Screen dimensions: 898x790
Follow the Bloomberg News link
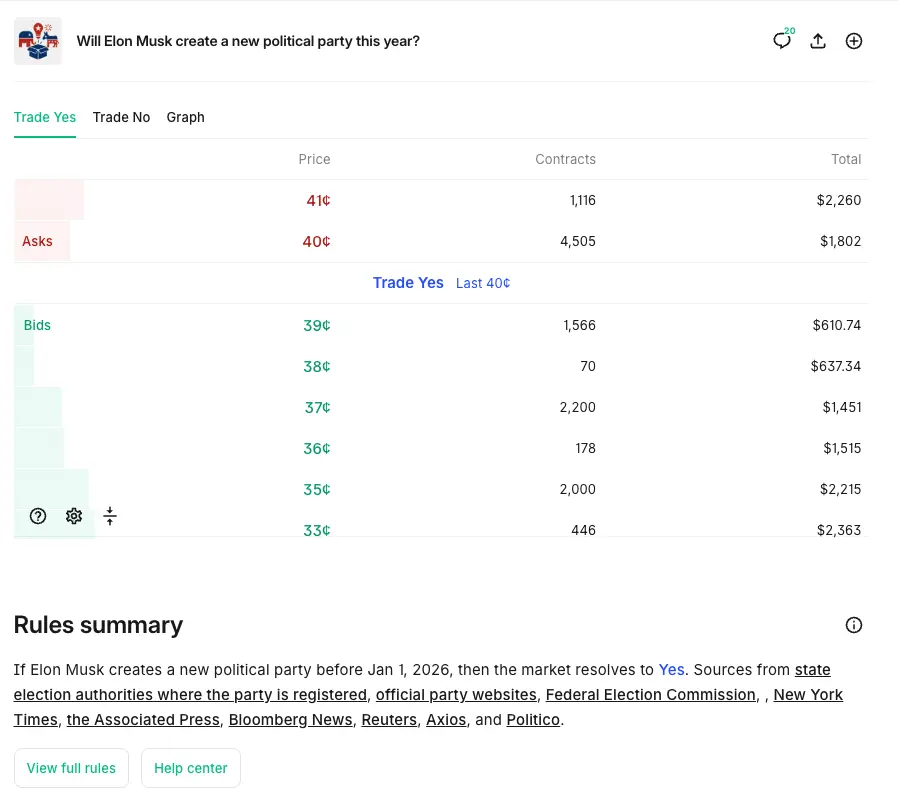pyautogui.click(x=290, y=719)
